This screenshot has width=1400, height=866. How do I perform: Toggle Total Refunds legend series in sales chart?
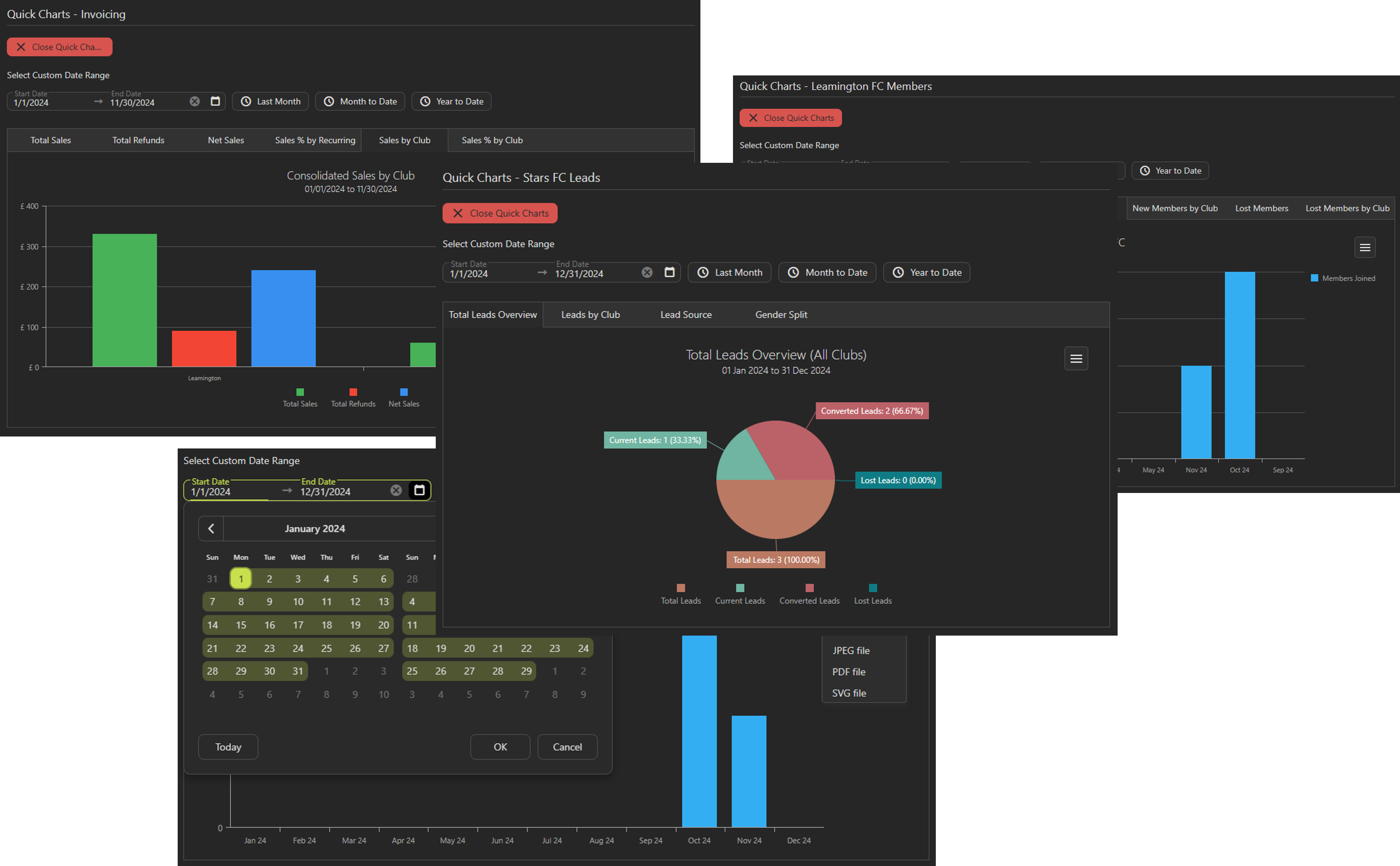pos(353,403)
